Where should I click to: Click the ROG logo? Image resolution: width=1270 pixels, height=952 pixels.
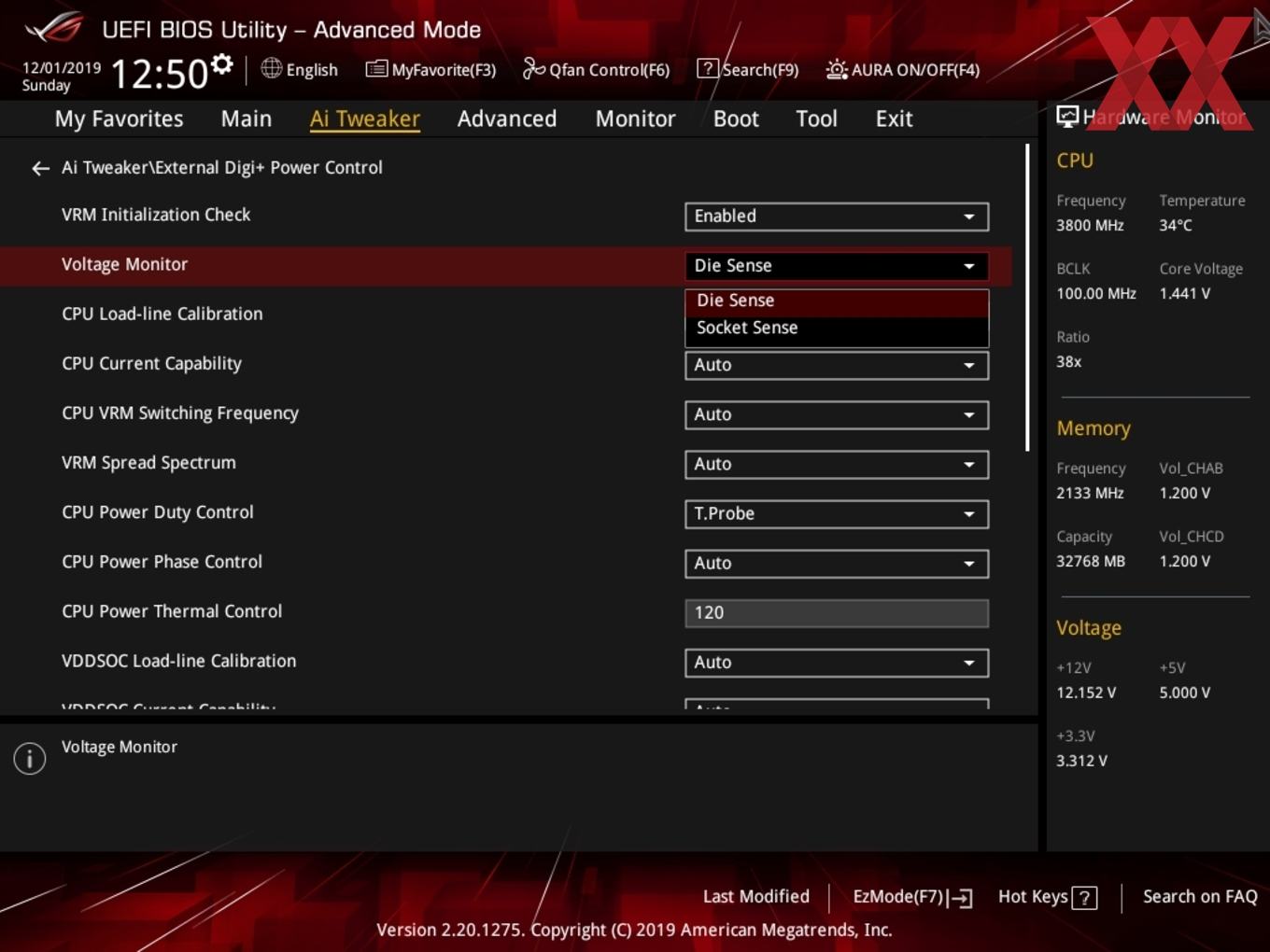point(54,28)
